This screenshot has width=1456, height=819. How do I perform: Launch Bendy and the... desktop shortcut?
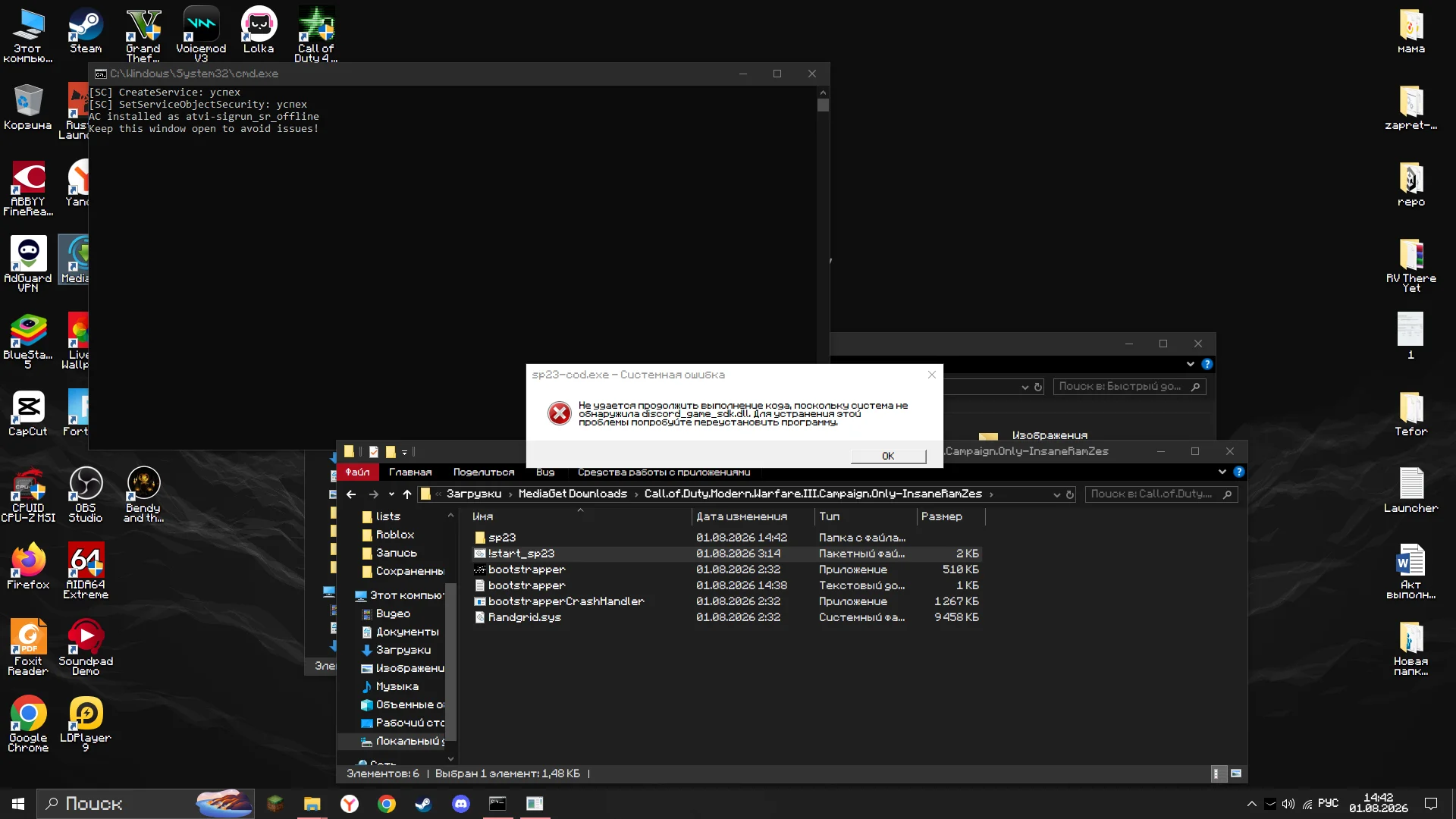tap(143, 494)
